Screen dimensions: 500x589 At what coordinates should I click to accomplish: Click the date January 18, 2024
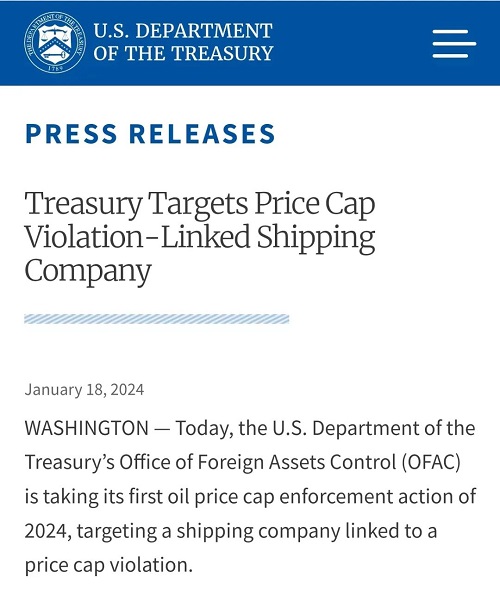[x=84, y=390]
